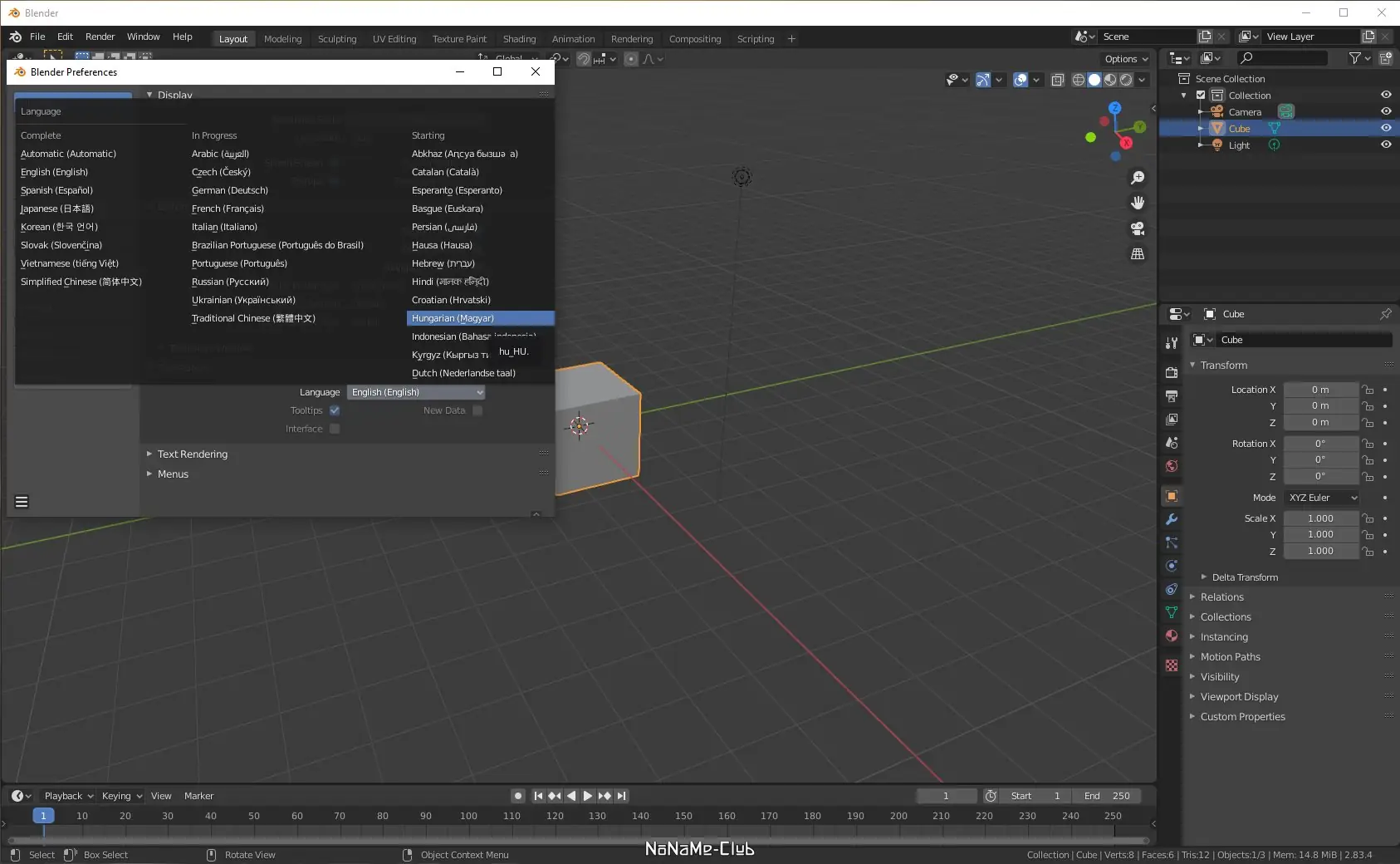Toggle the Tooltips checkbox

point(335,410)
